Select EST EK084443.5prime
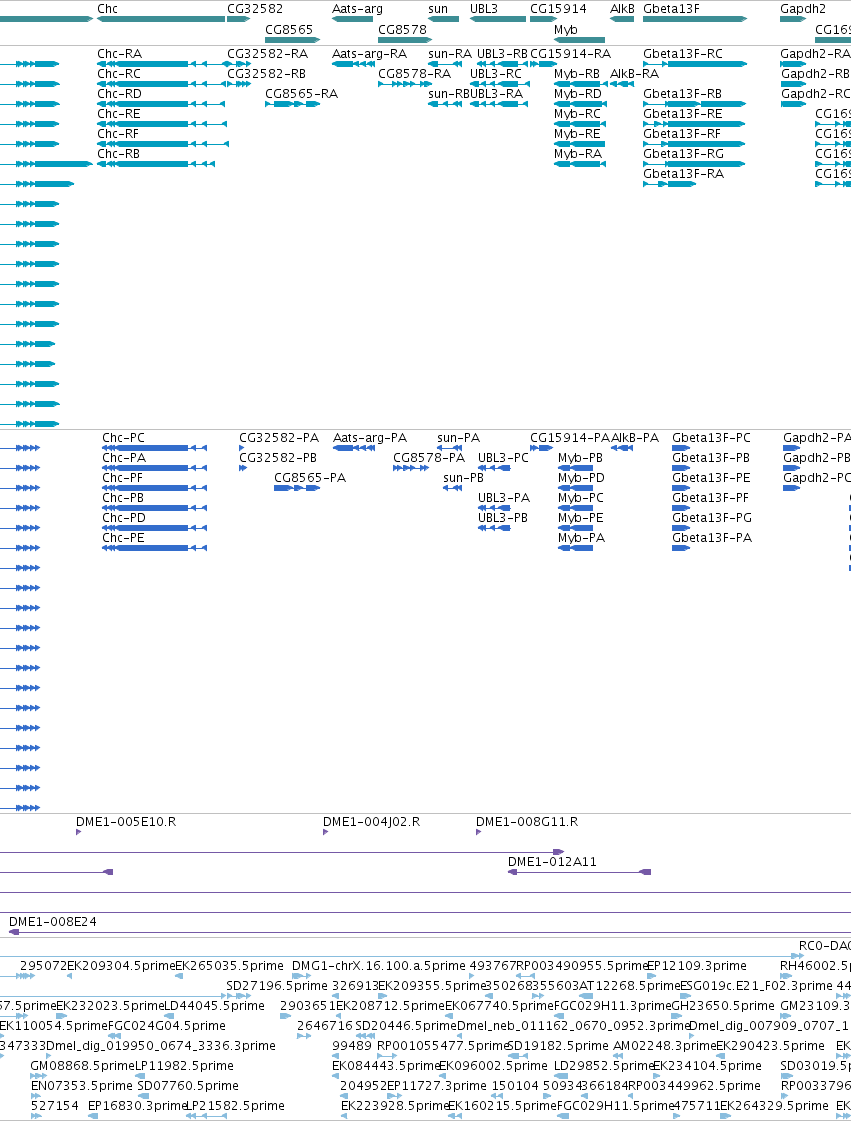This screenshot has width=851, height=1121. point(385,1066)
